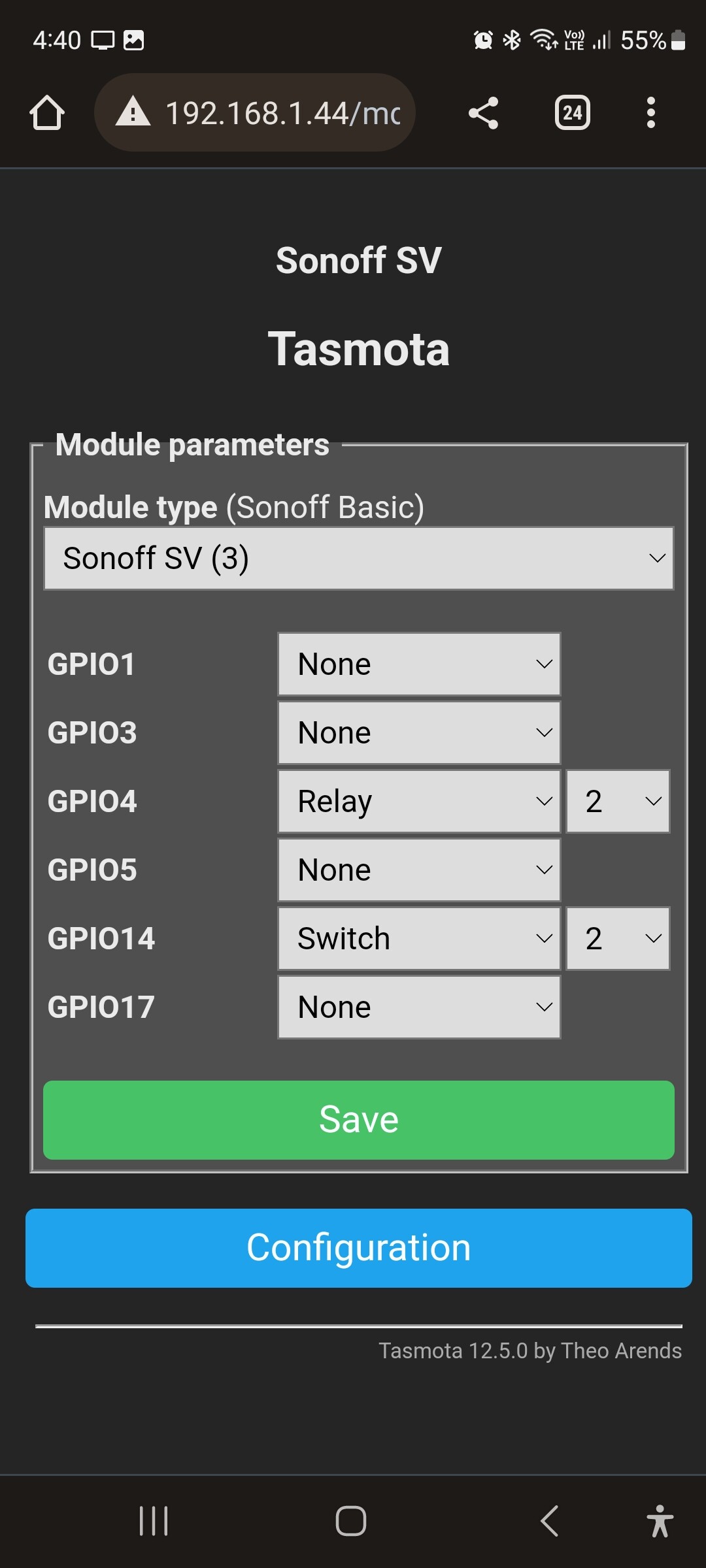Tap the Android back navigation arrow
The width and height of the screenshot is (706, 1568).
550,1521
